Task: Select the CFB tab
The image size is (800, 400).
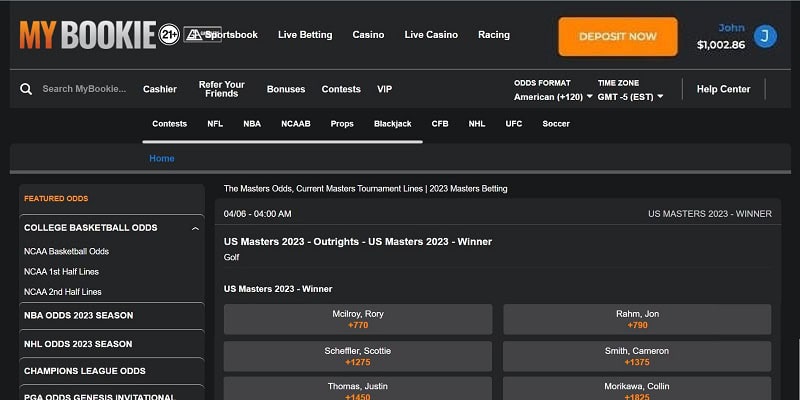Action: 440,124
